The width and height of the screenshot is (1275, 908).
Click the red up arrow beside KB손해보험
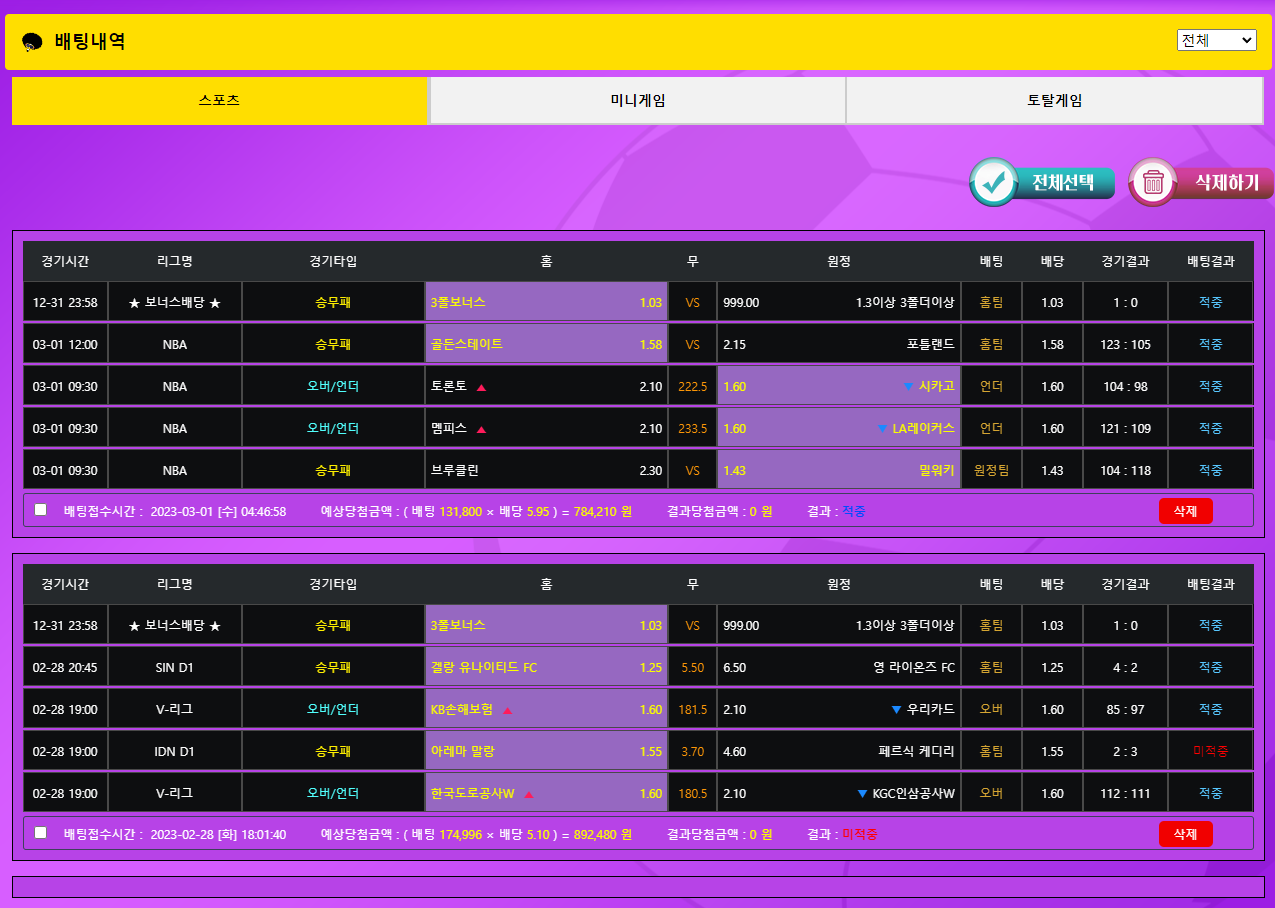coord(507,710)
